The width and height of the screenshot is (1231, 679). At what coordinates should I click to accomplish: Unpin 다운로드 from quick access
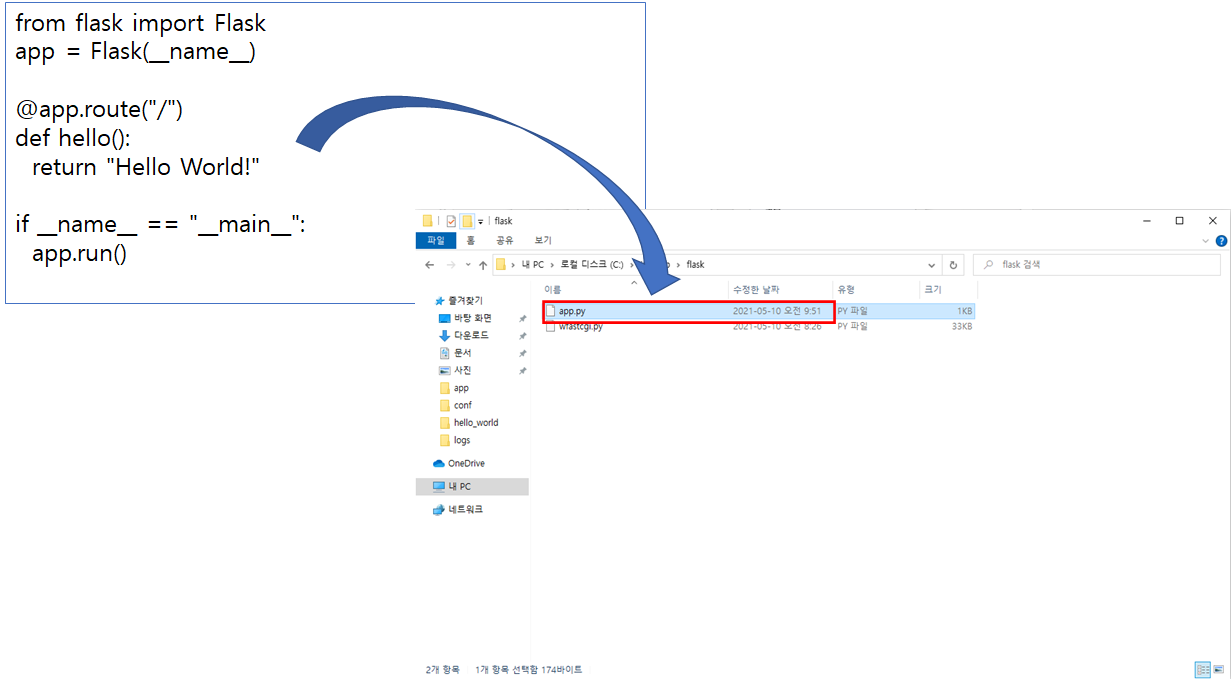522,336
